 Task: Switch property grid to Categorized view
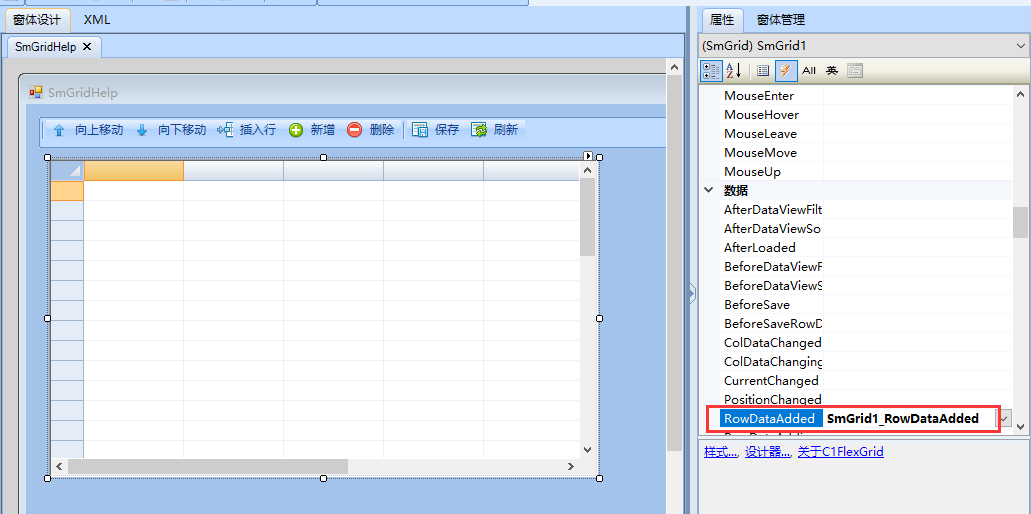pyautogui.click(x=711, y=70)
